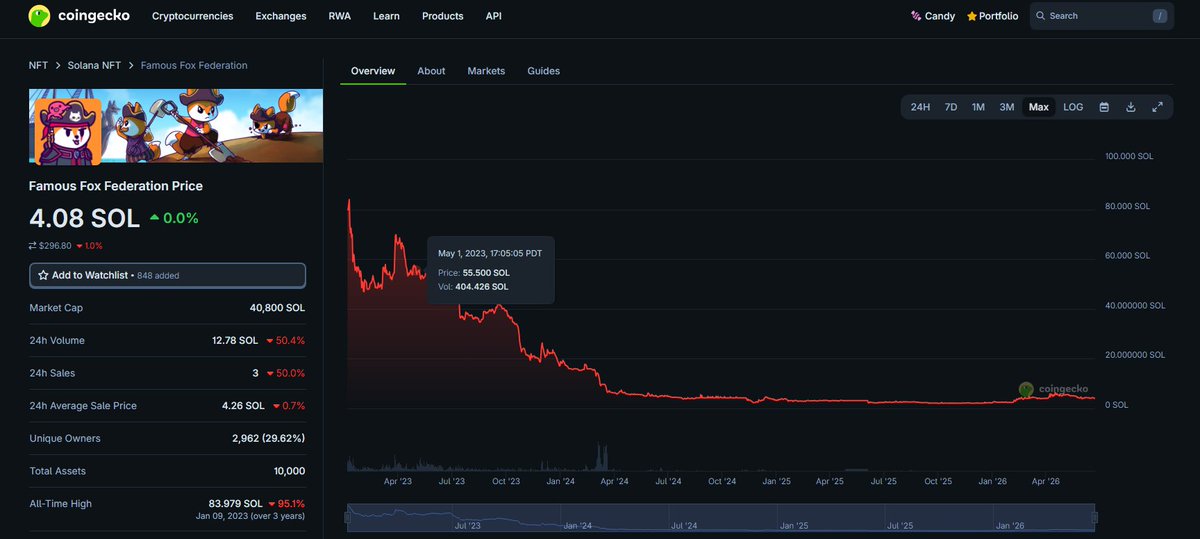The width and height of the screenshot is (1200, 539).
Task: Go to the Solana NFT breadcrumb link
Action: pos(94,65)
